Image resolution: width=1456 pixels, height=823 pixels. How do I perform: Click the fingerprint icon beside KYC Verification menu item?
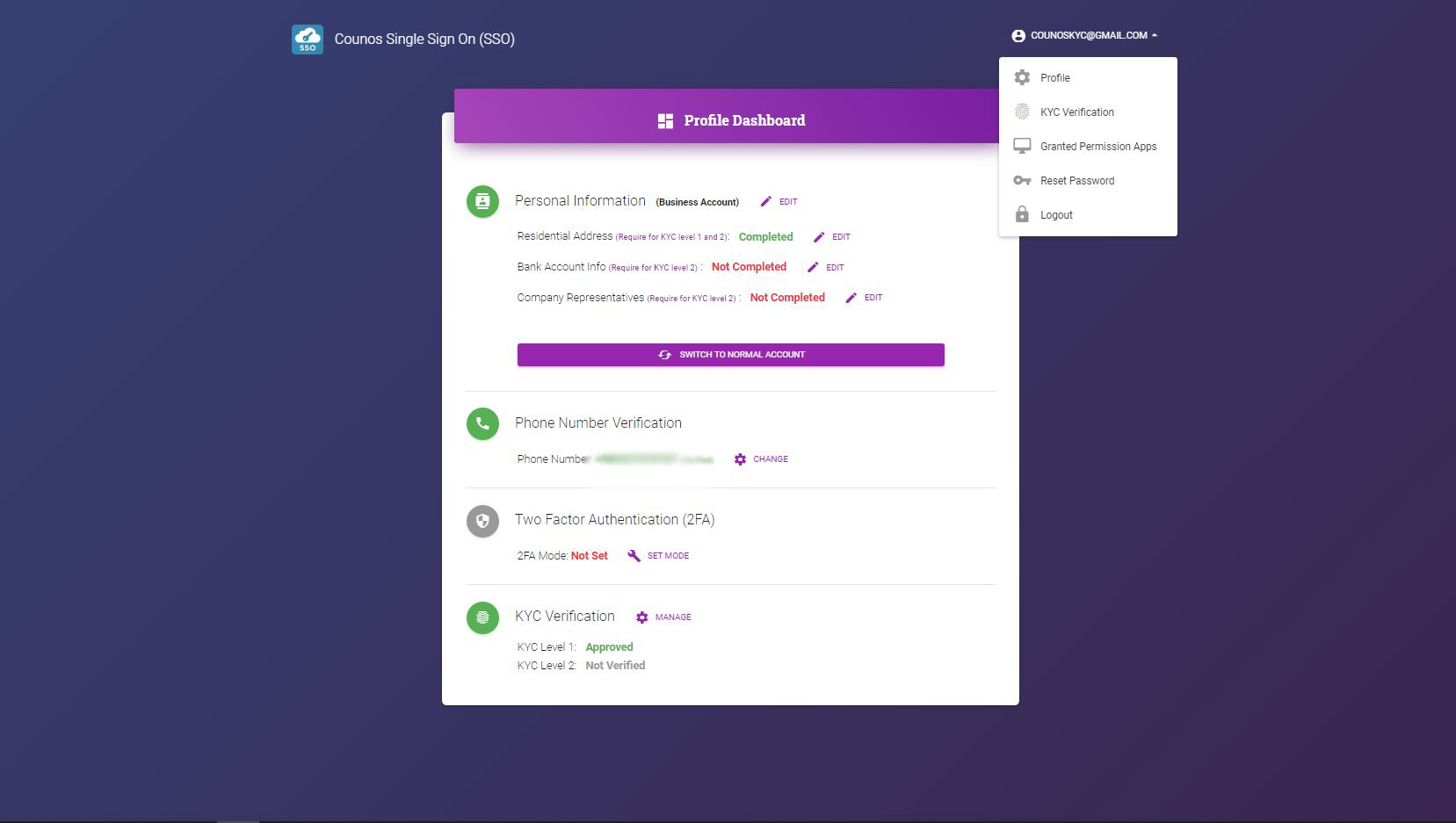1022,112
